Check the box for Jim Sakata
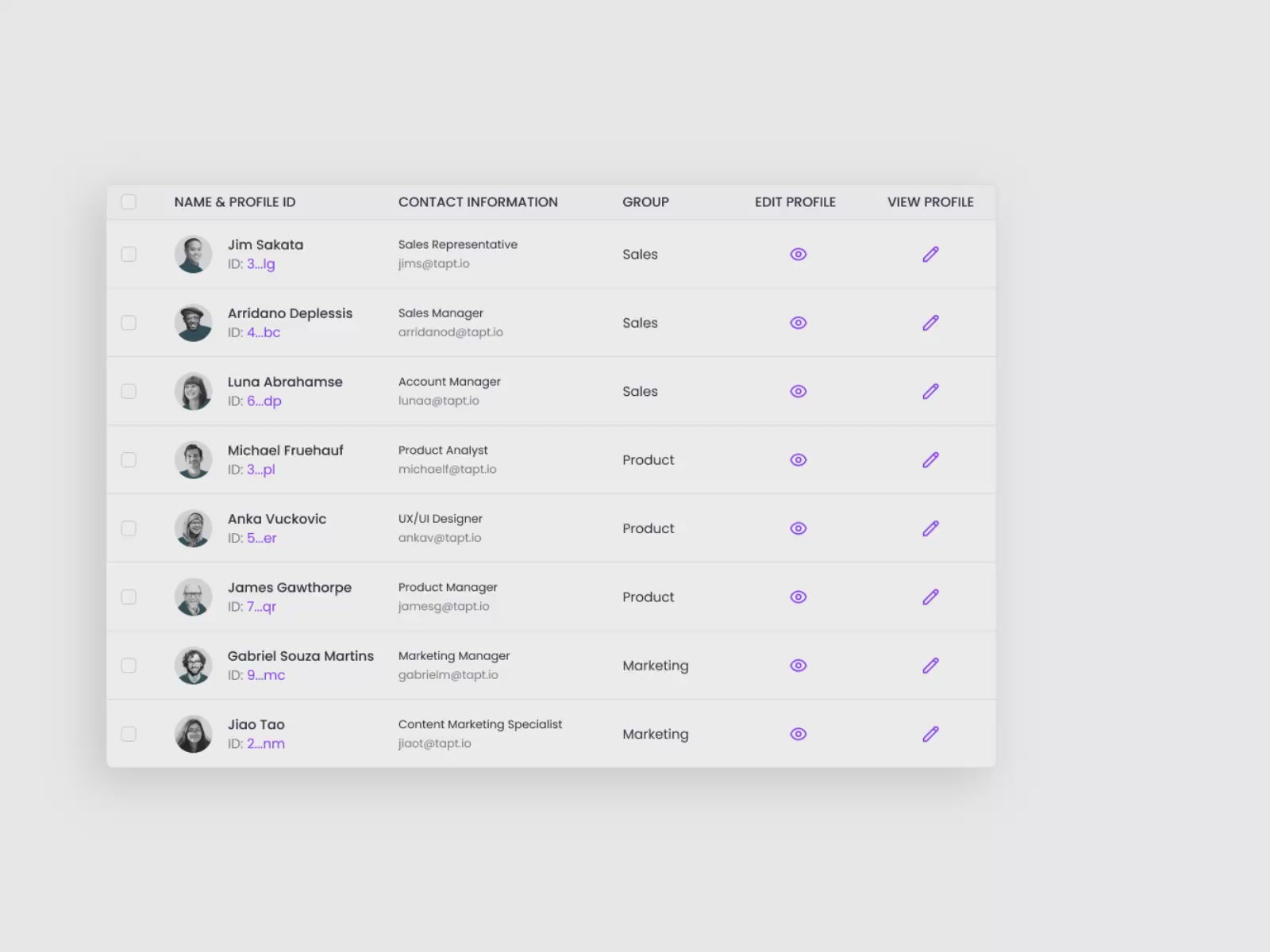This screenshot has height=952, width=1270. click(x=129, y=254)
